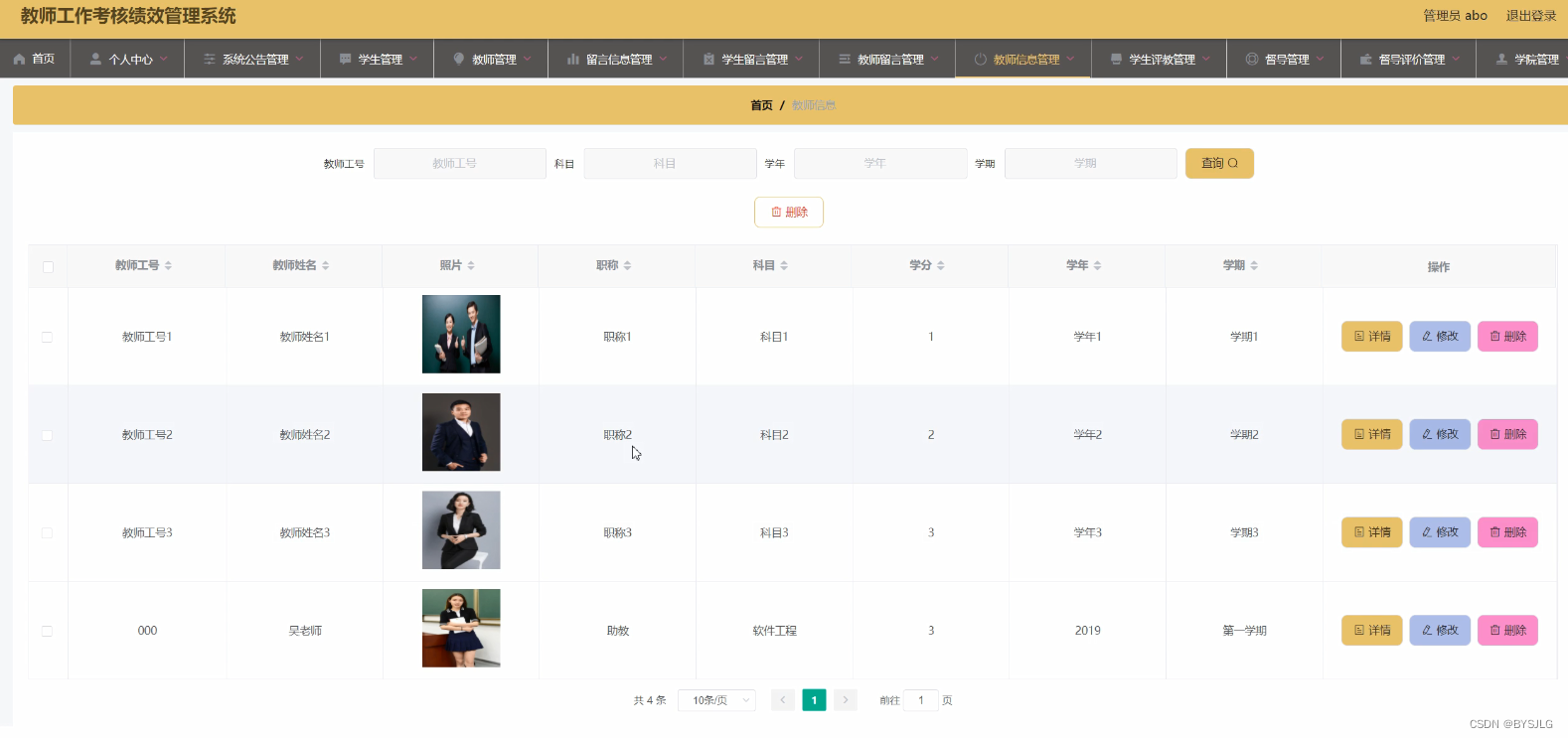Click 删除 in the 教师工号1 row
The height and width of the screenshot is (738, 1568).
[x=1507, y=337]
